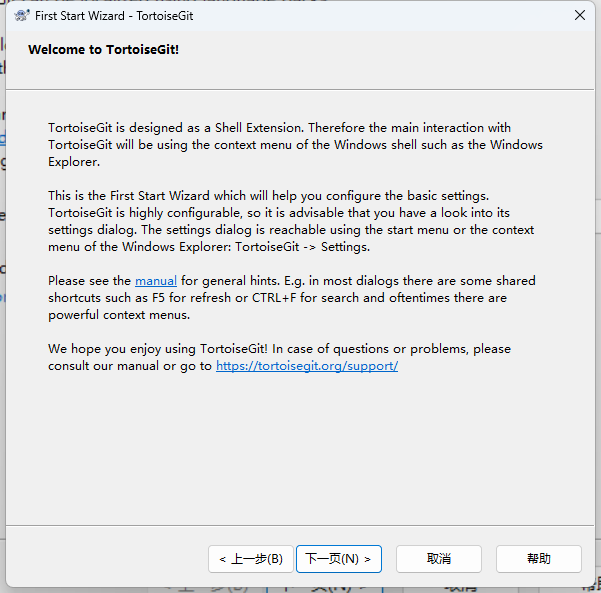
Task: Open the tortoisegit.org support link
Action: click(307, 366)
